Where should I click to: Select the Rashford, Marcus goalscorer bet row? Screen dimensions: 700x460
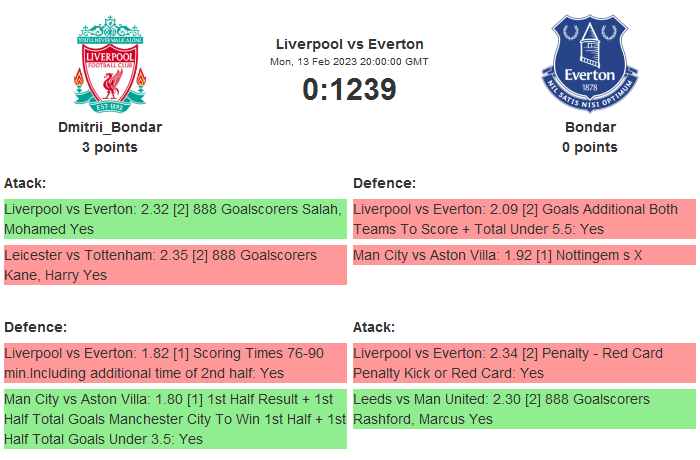[523, 409]
